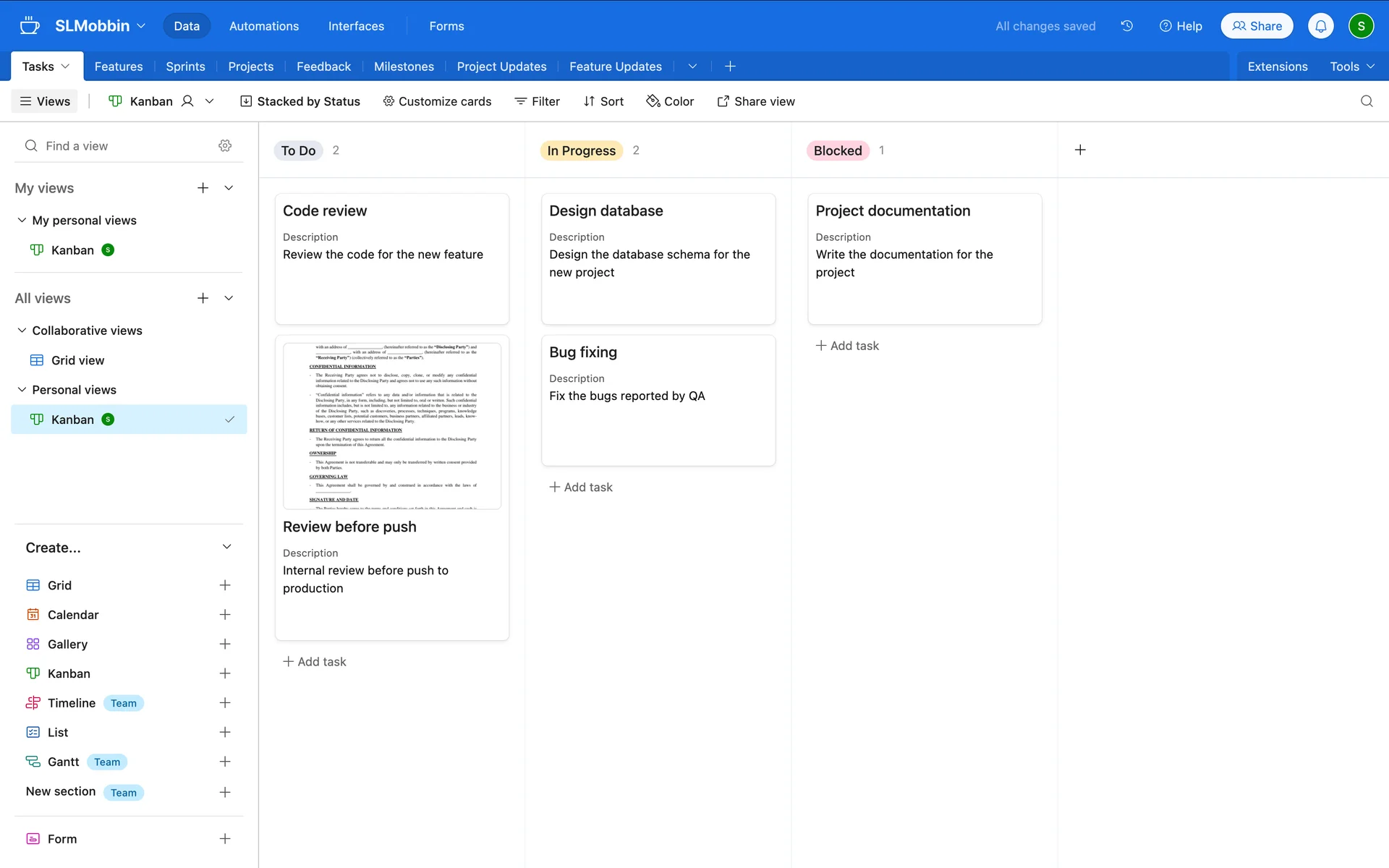Image resolution: width=1389 pixels, height=868 pixels.
Task: Toggle the Views sidebar button
Action: (x=45, y=101)
